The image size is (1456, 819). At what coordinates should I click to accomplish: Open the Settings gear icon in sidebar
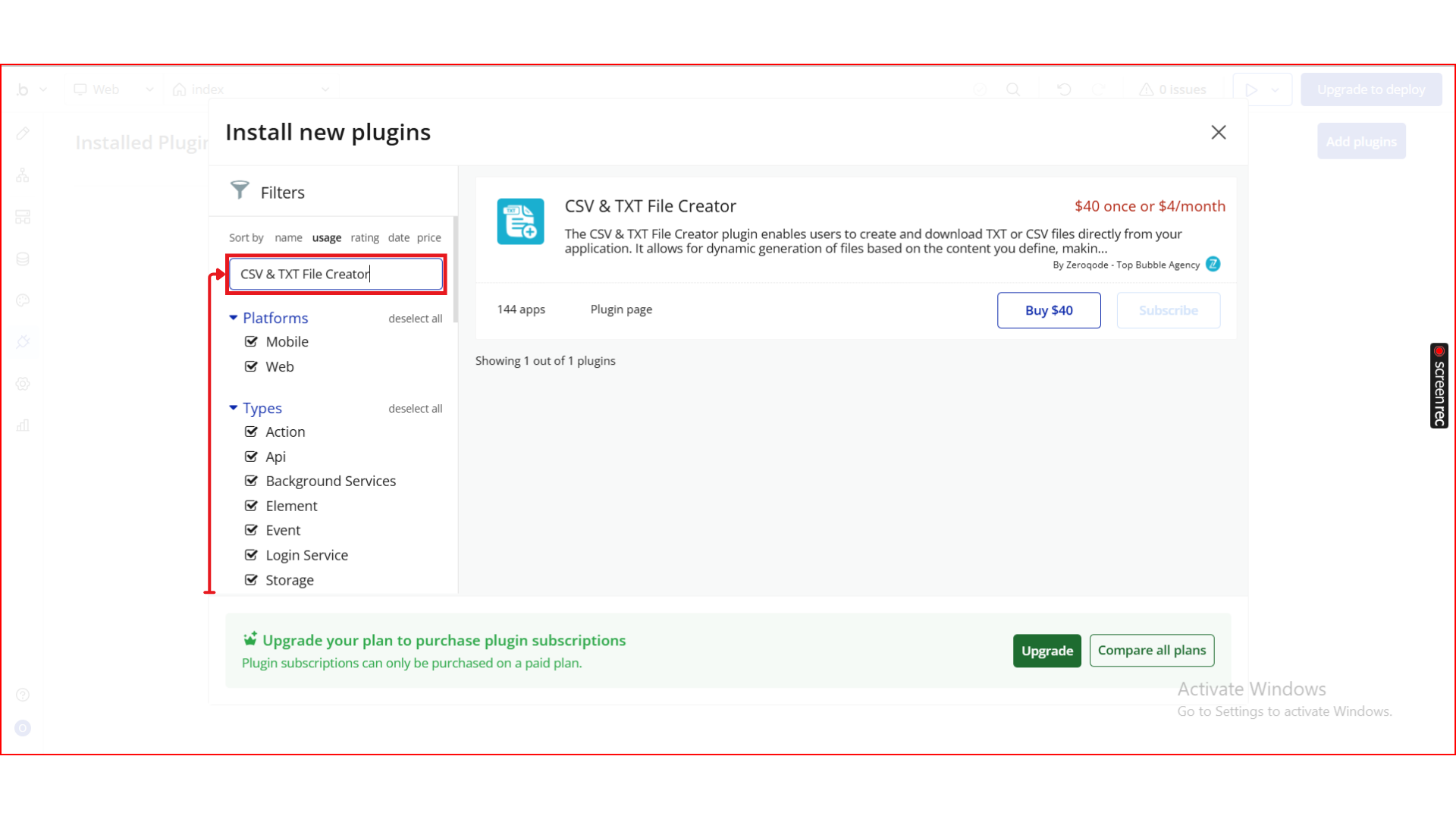tap(23, 384)
